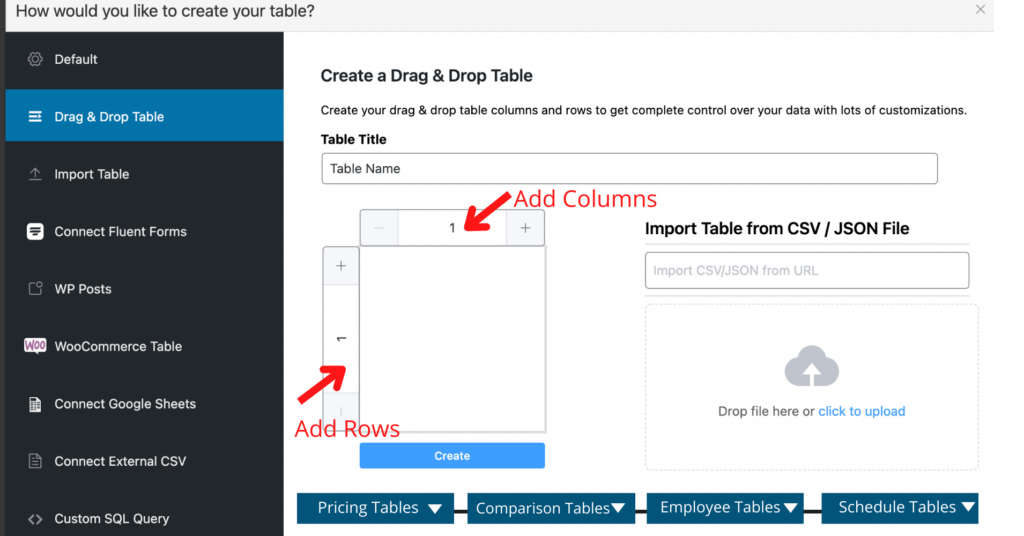Click the 'click to upload' link

click(x=861, y=411)
